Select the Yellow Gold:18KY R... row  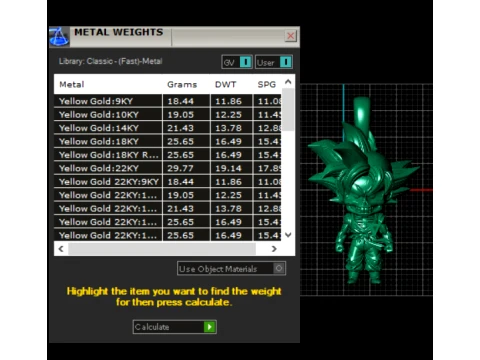pos(167,155)
